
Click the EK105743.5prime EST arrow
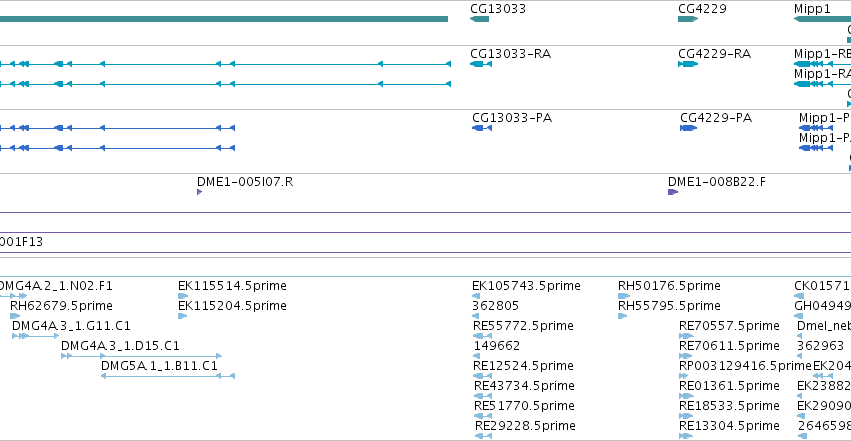475,296
